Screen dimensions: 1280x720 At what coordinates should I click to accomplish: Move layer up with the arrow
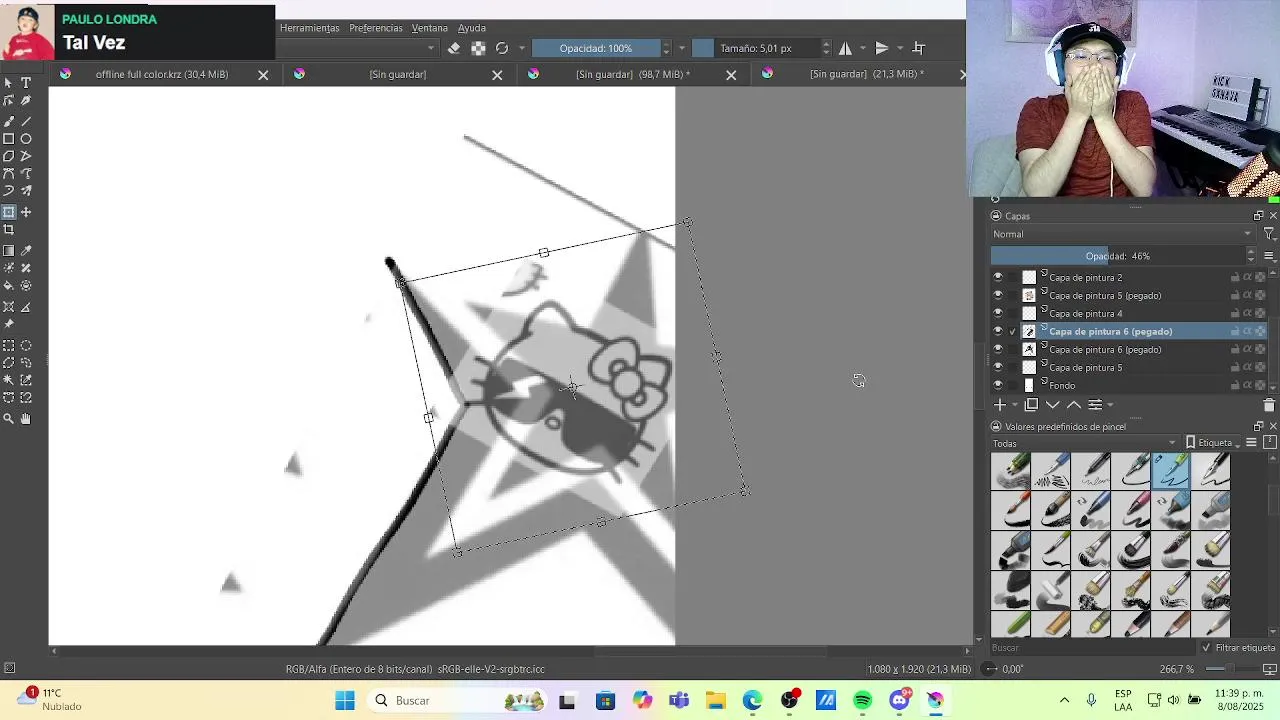pyautogui.click(x=1073, y=405)
